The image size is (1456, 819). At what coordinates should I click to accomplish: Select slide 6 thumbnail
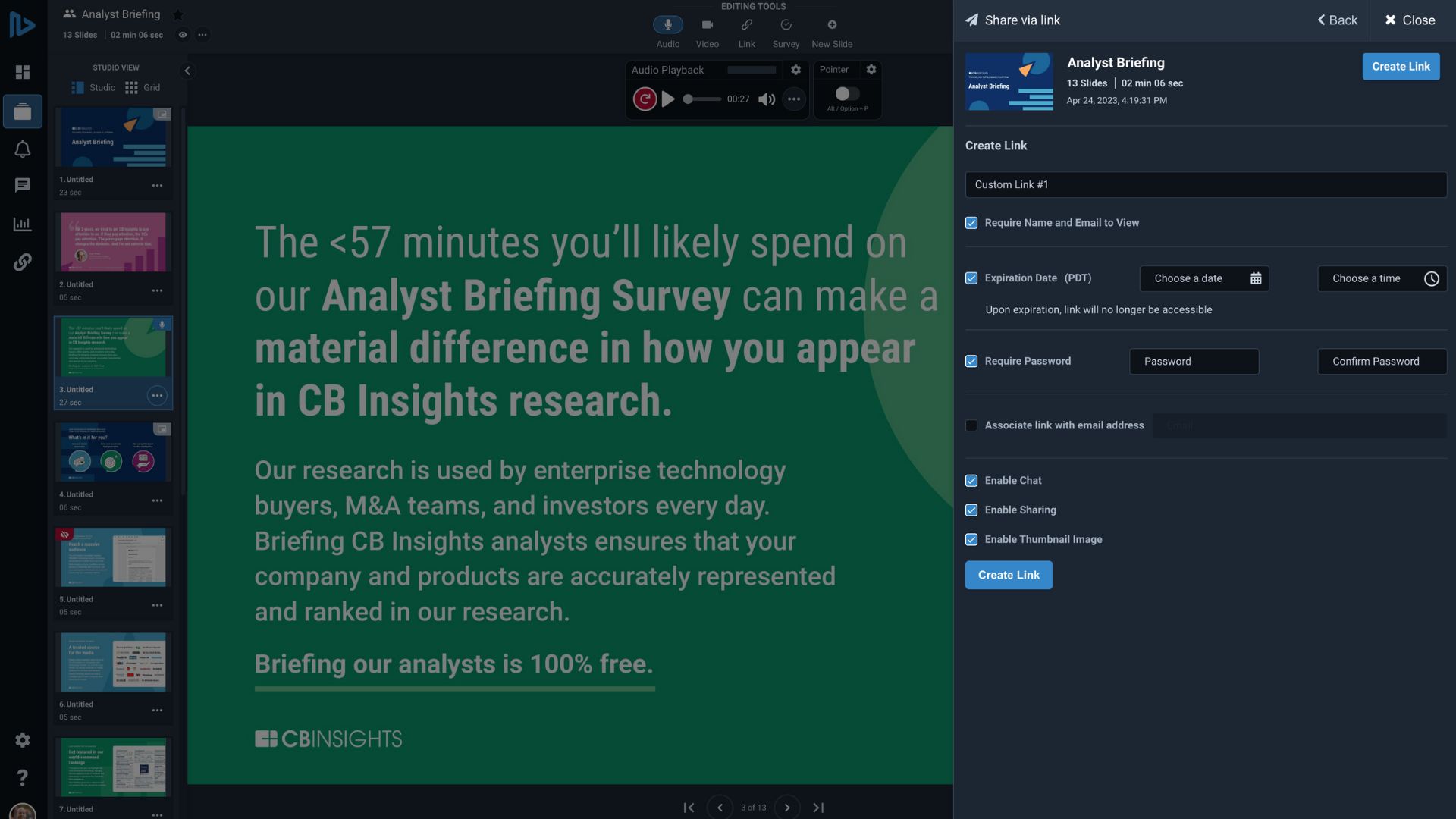113,662
